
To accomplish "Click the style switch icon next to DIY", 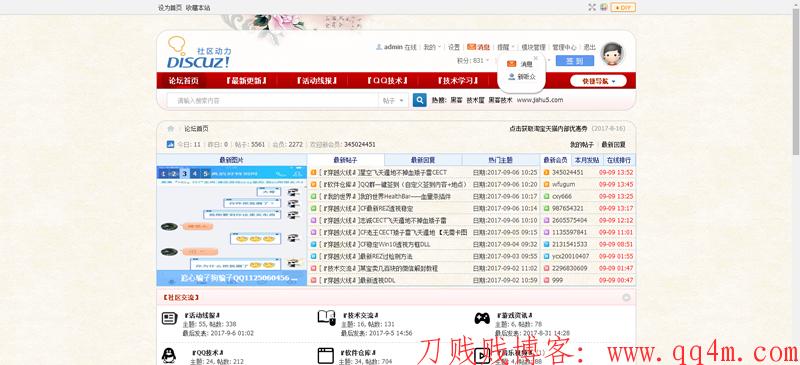I will [604, 7].
